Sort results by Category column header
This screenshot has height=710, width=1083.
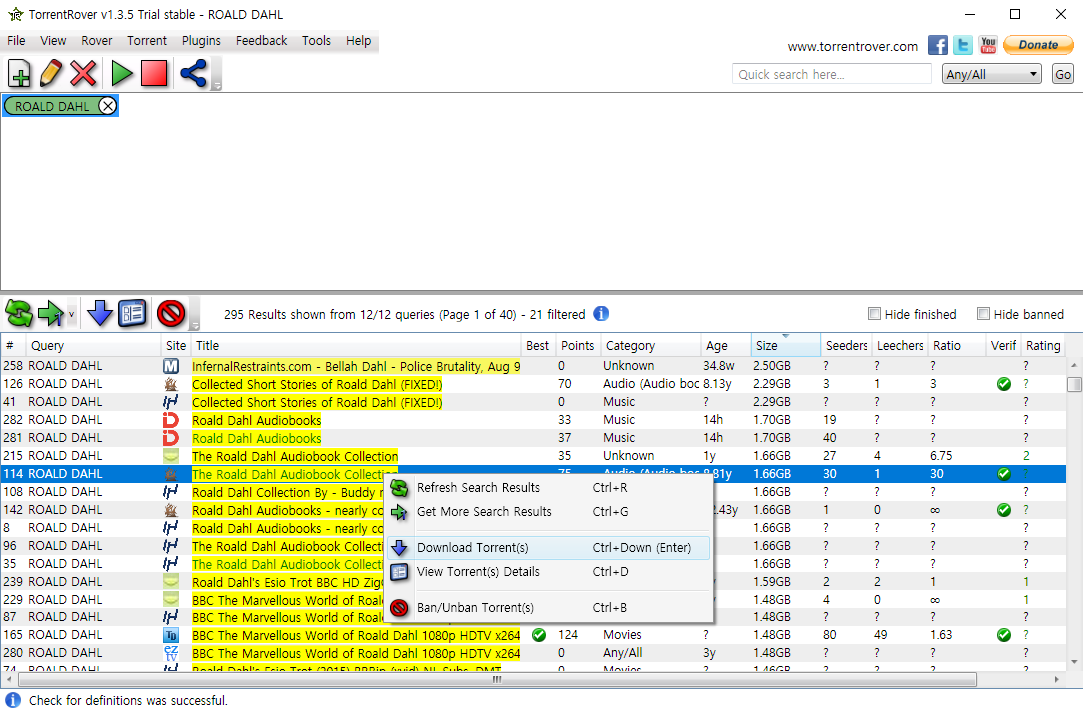(x=651, y=345)
